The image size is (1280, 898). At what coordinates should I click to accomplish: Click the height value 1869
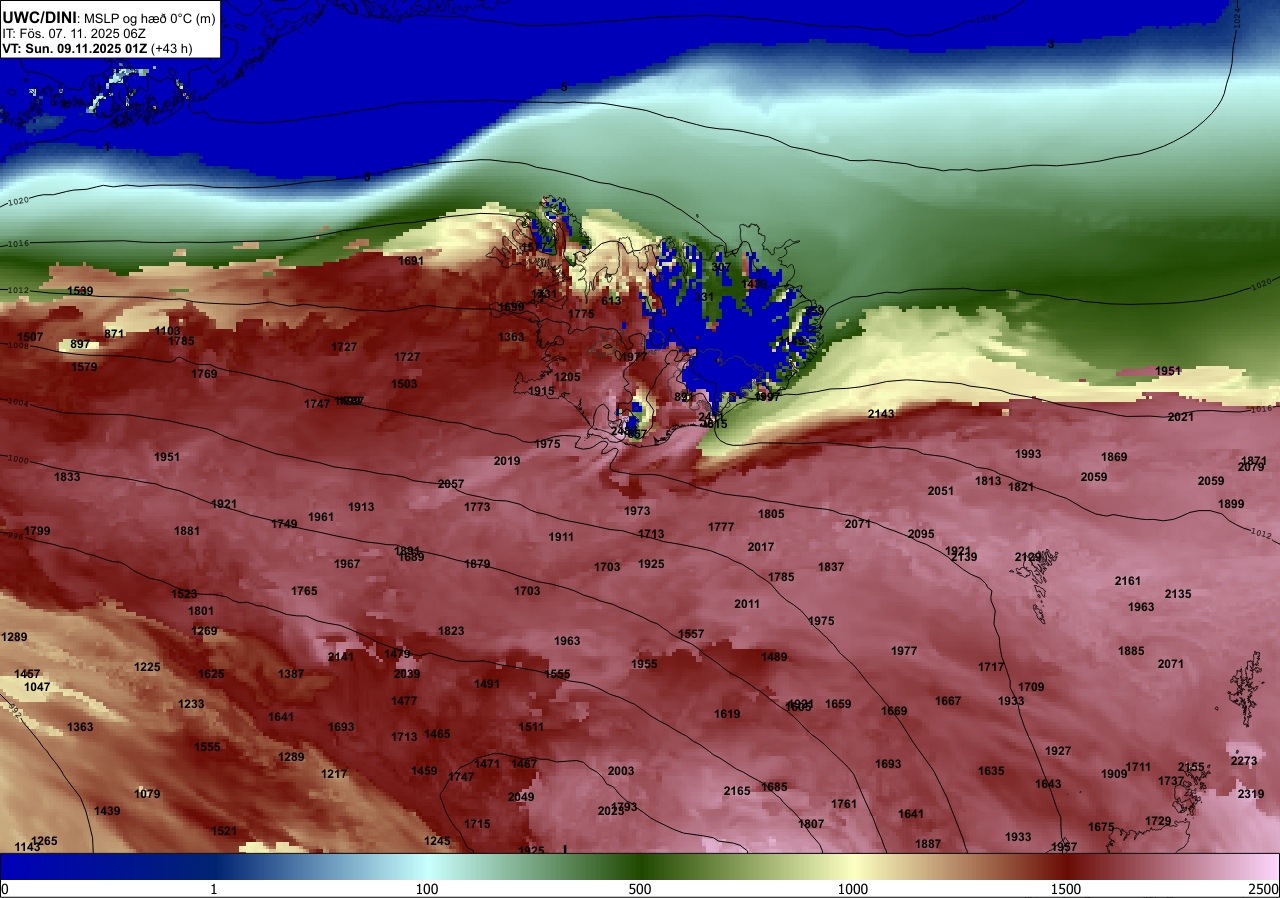click(1114, 457)
